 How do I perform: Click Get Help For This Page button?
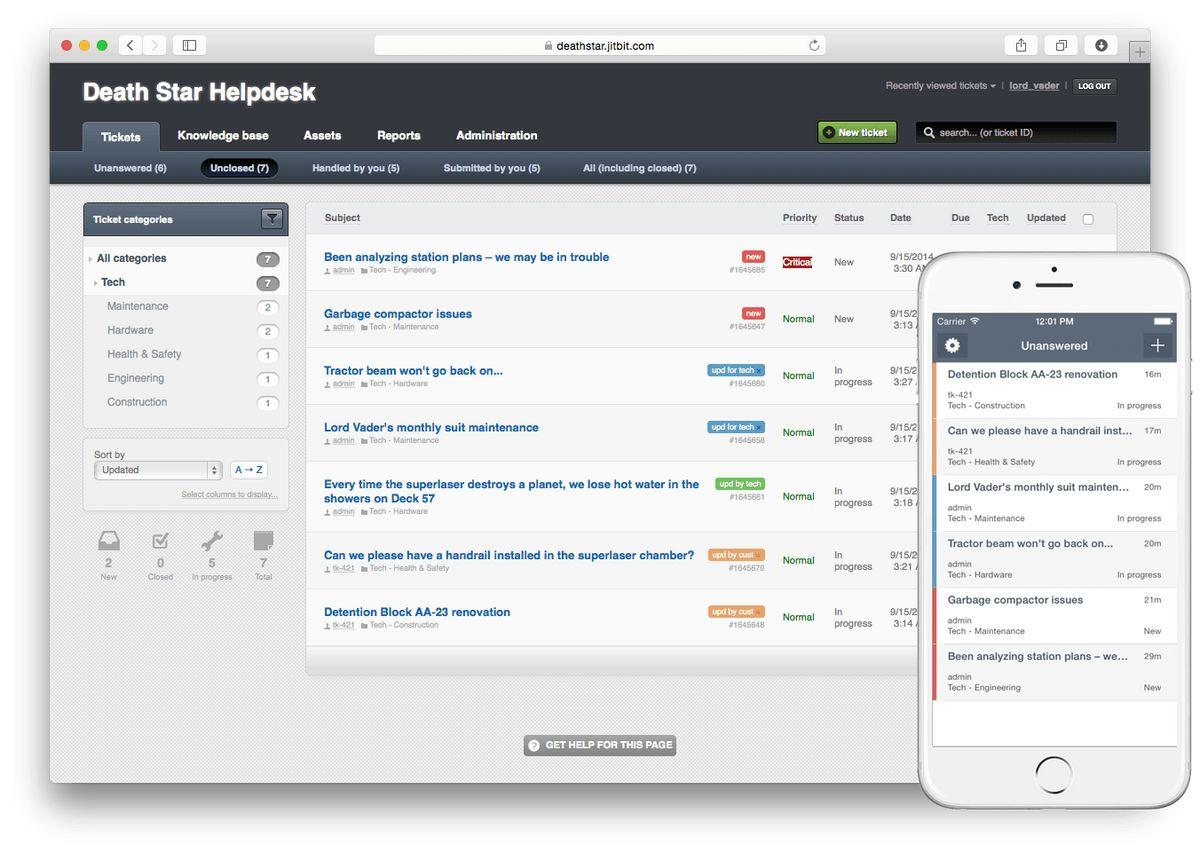(600, 745)
